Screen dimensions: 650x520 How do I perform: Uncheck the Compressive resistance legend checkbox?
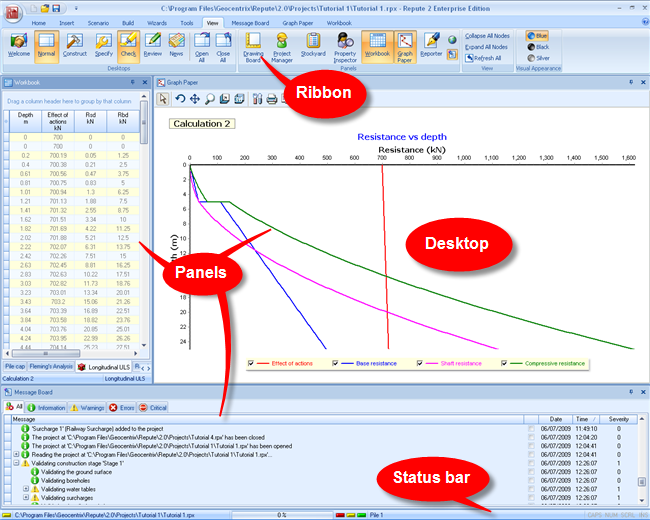(x=504, y=363)
